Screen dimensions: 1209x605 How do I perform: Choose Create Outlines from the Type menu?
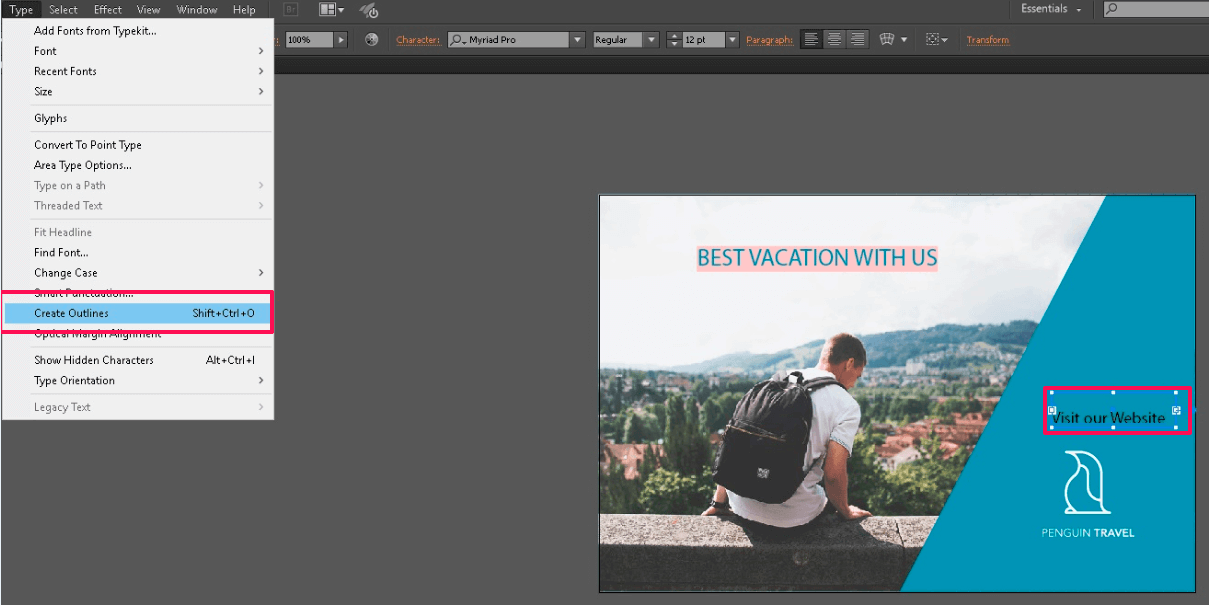[x=70, y=313]
